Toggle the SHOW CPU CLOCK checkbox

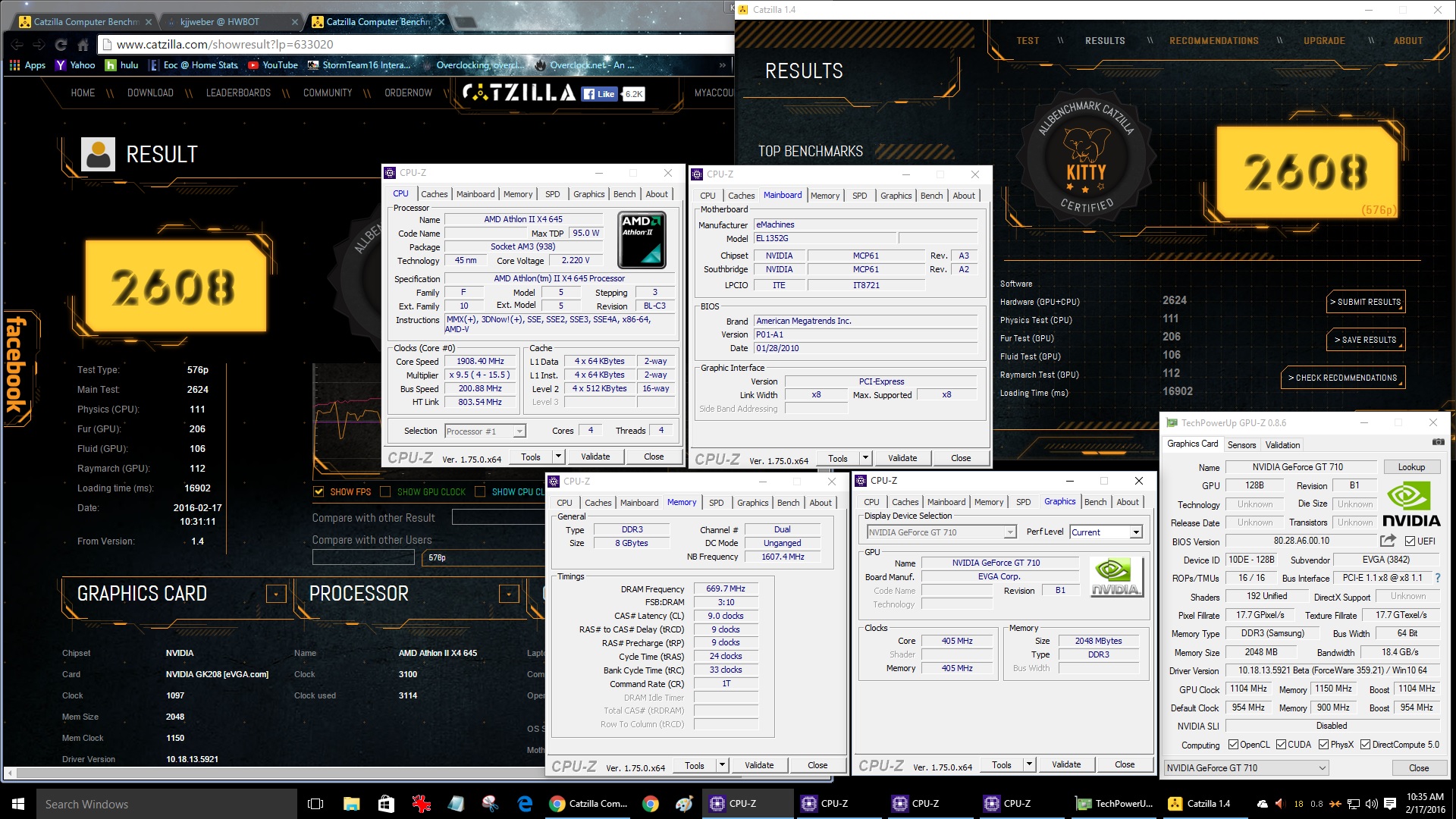tap(480, 492)
